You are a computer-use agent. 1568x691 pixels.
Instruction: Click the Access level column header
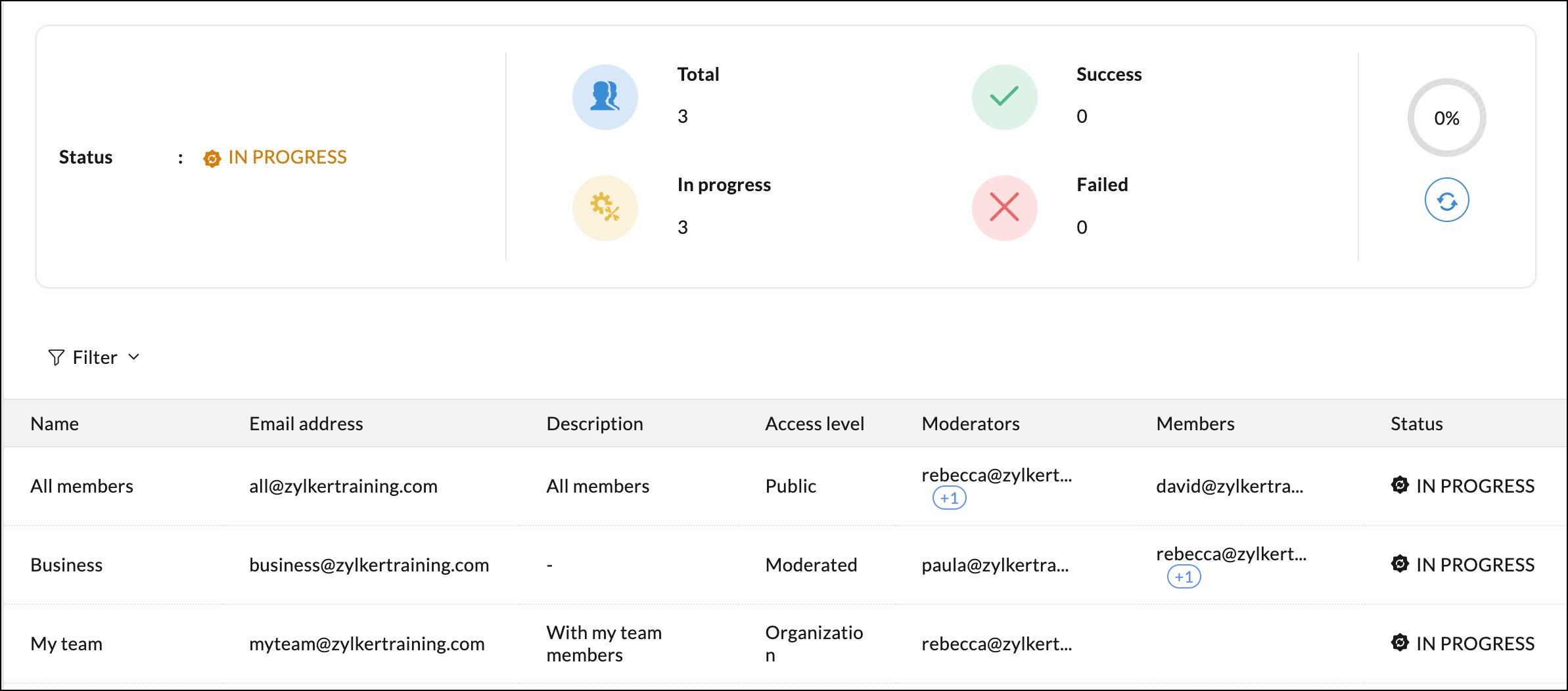click(814, 424)
